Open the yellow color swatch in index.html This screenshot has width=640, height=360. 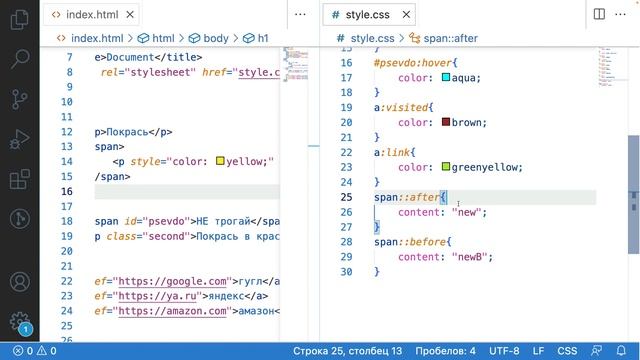click(220, 161)
